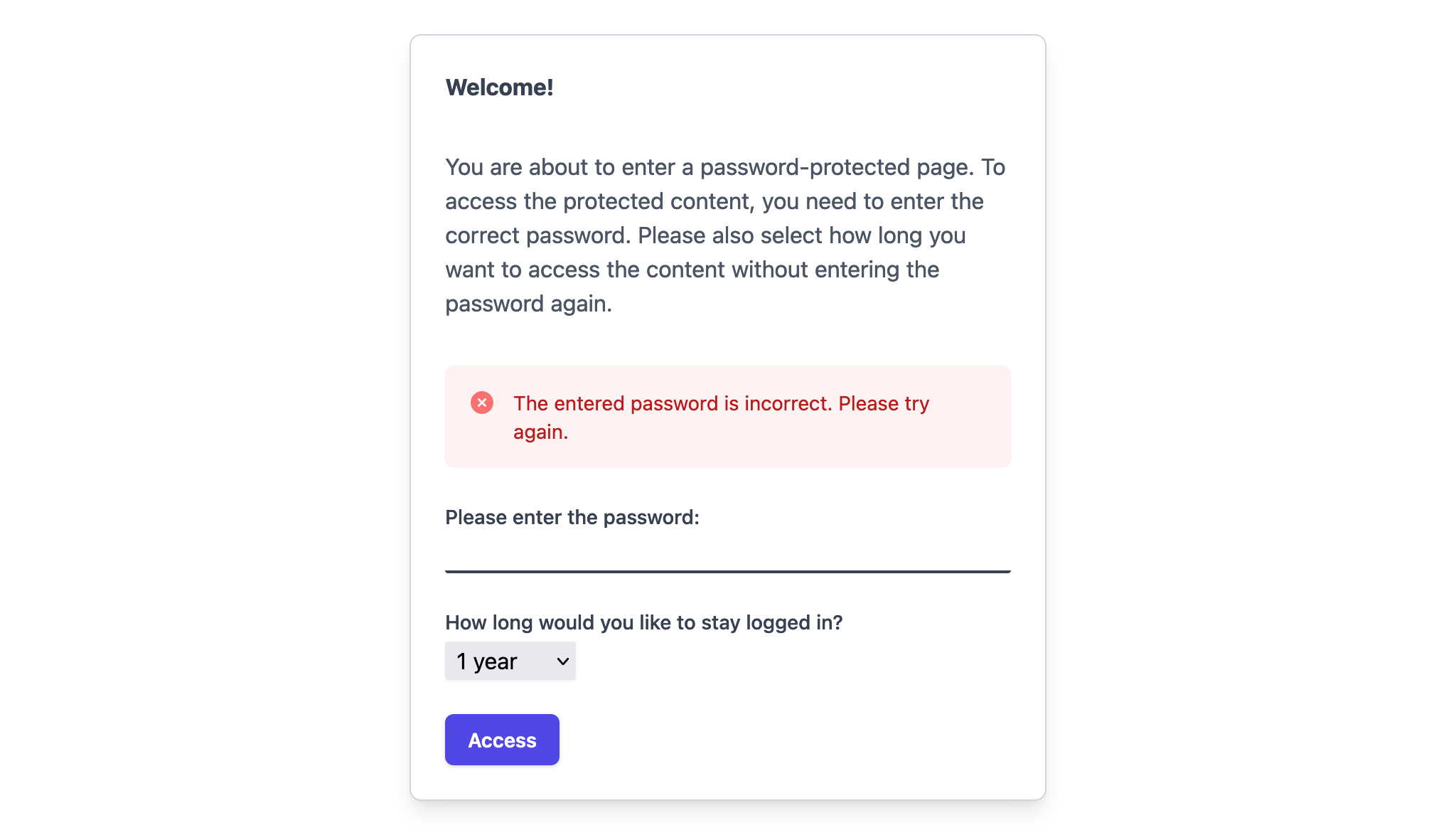This screenshot has height=835, width=1456.
Task: Open the "1 year" login duration dropdown
Action: click(x=510, y=661)
